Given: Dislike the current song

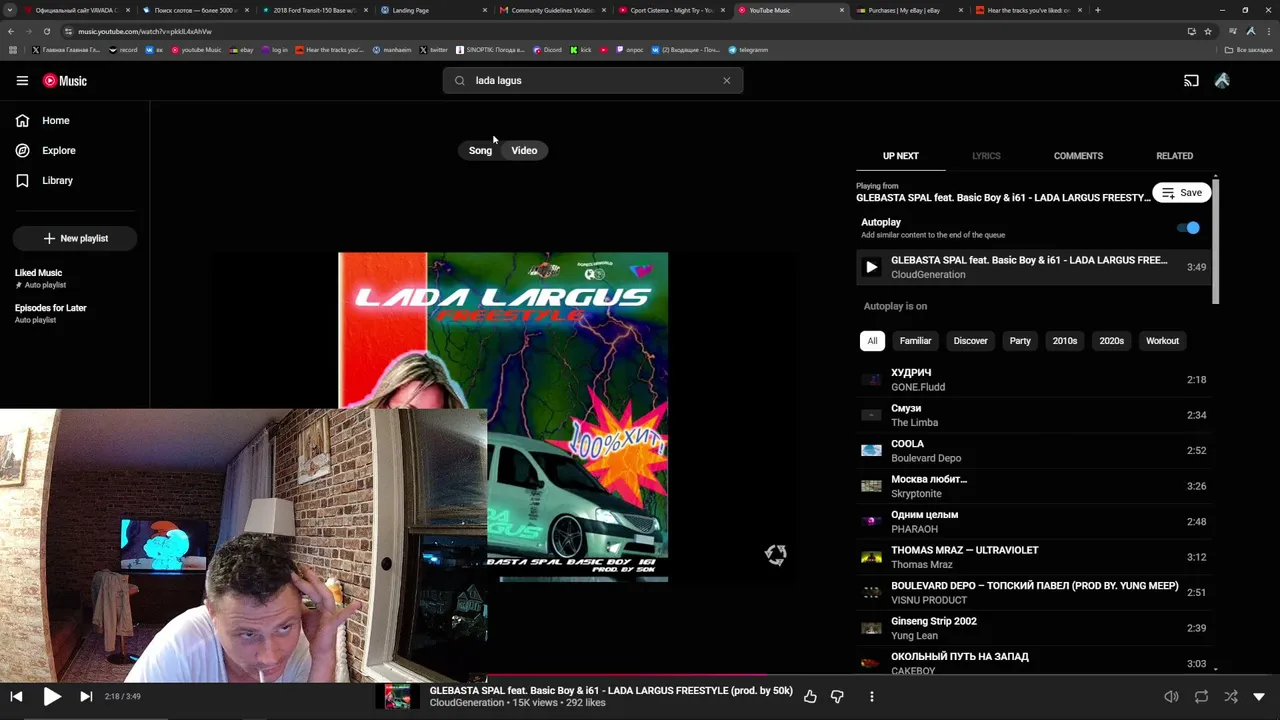Looking at the screenshot, I should (x=837, y=697).
